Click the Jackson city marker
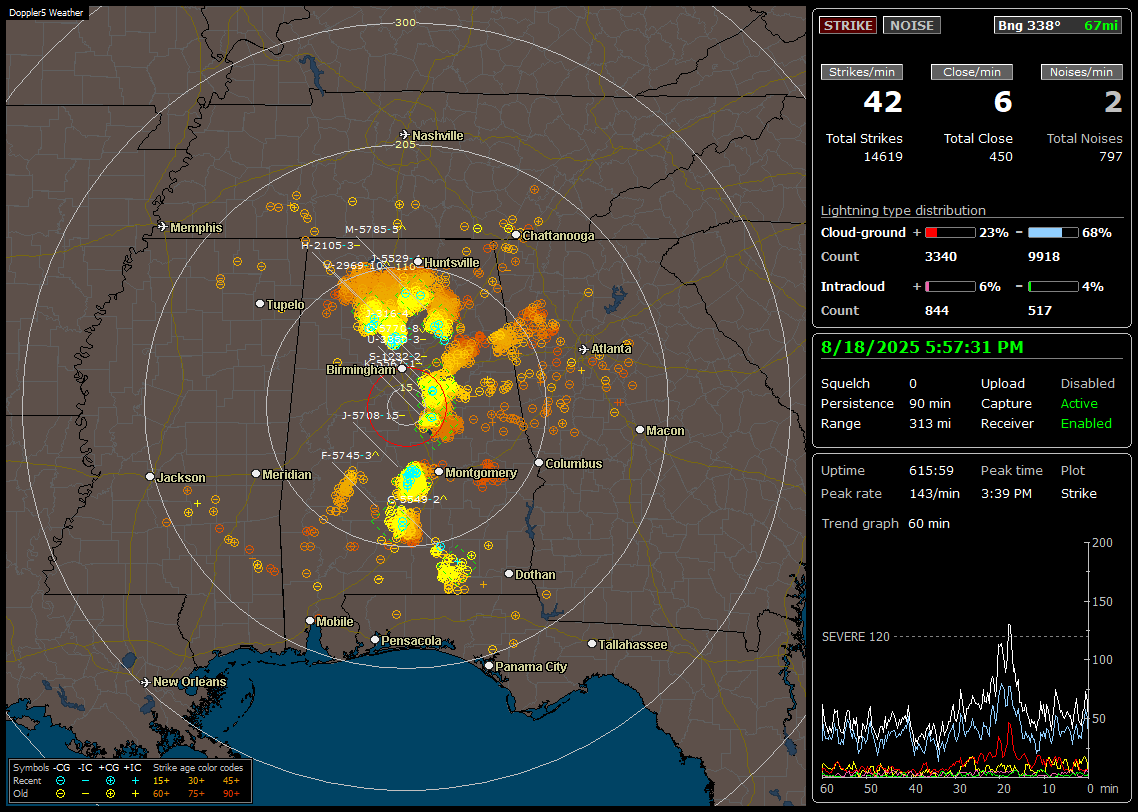The height and width of the screenshot is (812, 1138). click(150, 477)
